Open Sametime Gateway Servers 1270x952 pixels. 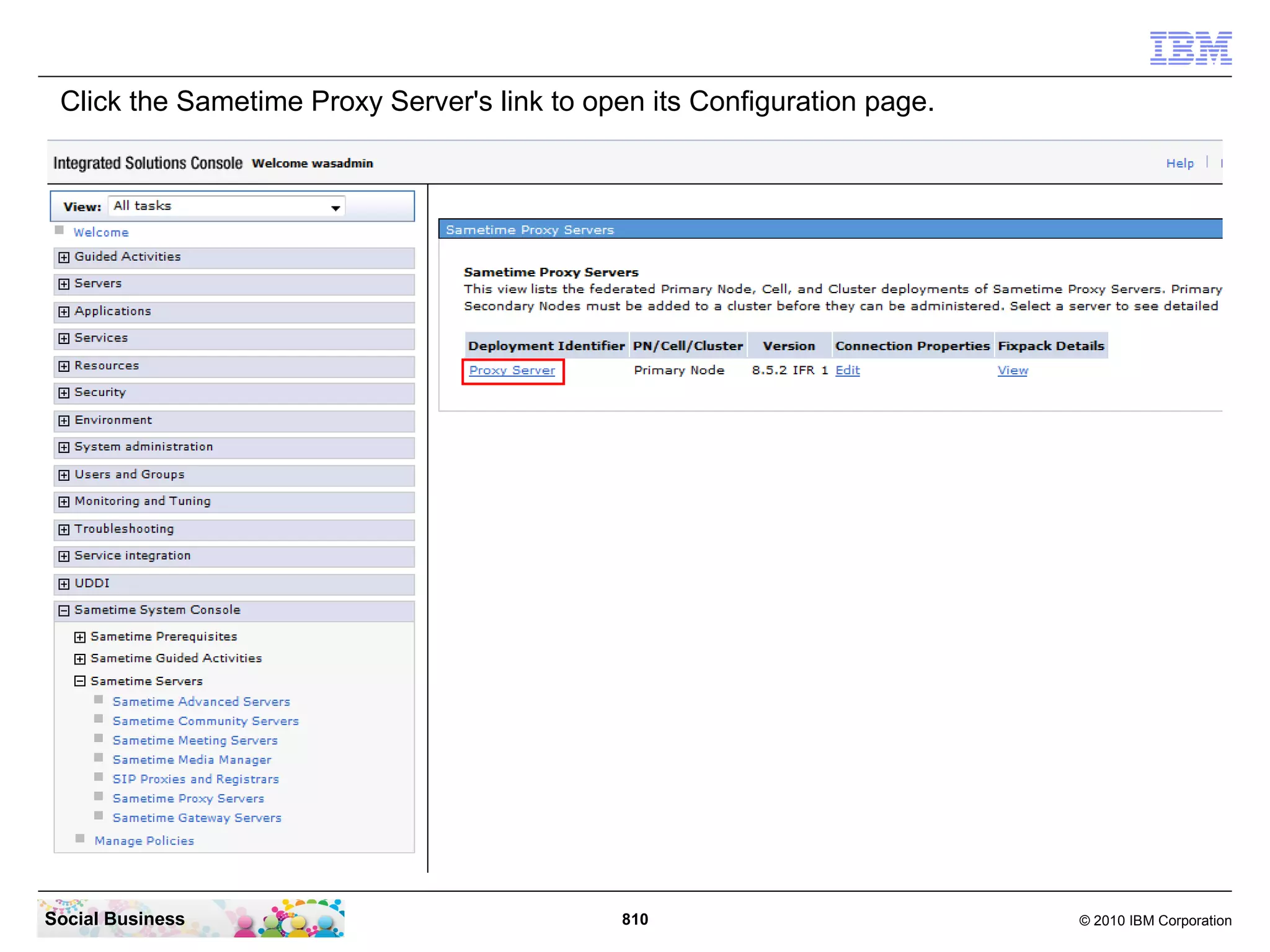[197, 818]
